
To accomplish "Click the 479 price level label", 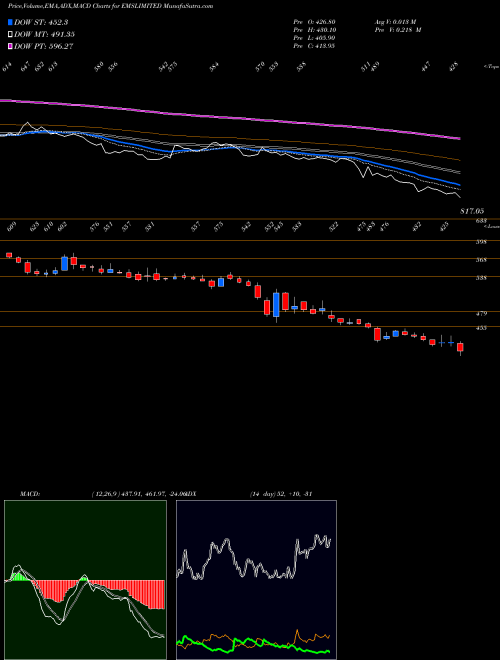I will pos(481,314).
